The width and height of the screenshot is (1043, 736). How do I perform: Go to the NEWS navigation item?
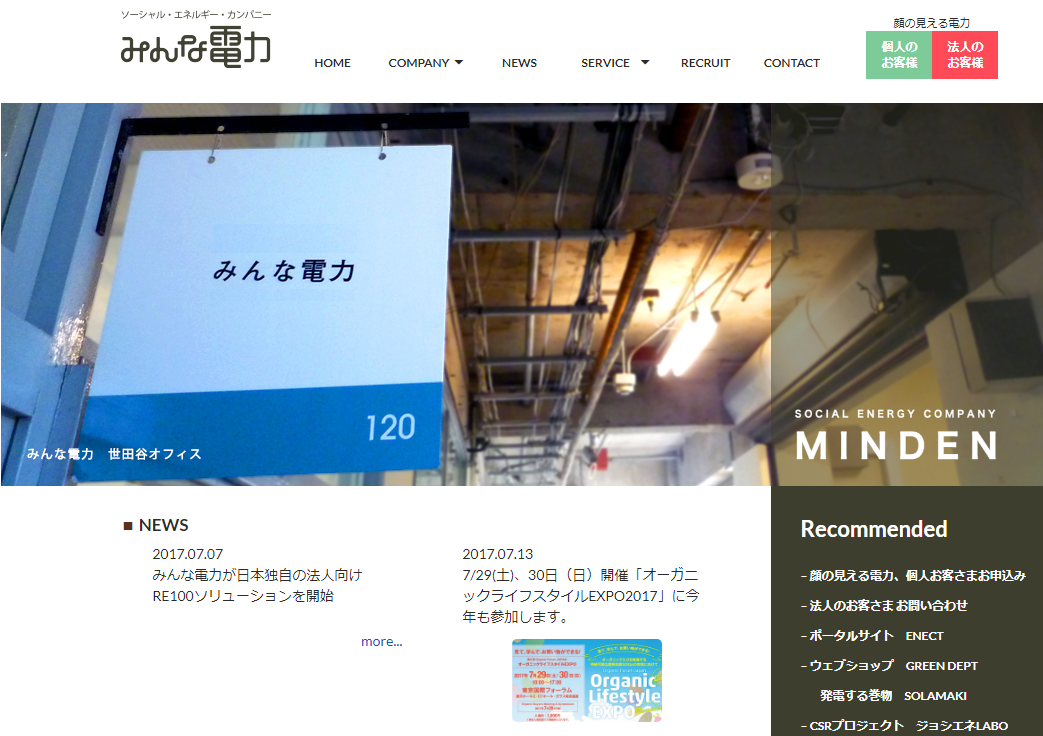pyautogui.click(x=519, y=63)
